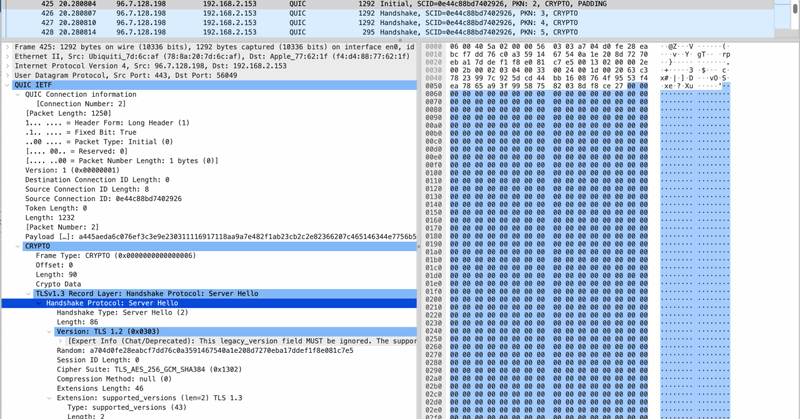Select the handshake Length: 86 field
The height and width of the screenshot is (419, 800).
pyautogui.click(x=77, y=322)
